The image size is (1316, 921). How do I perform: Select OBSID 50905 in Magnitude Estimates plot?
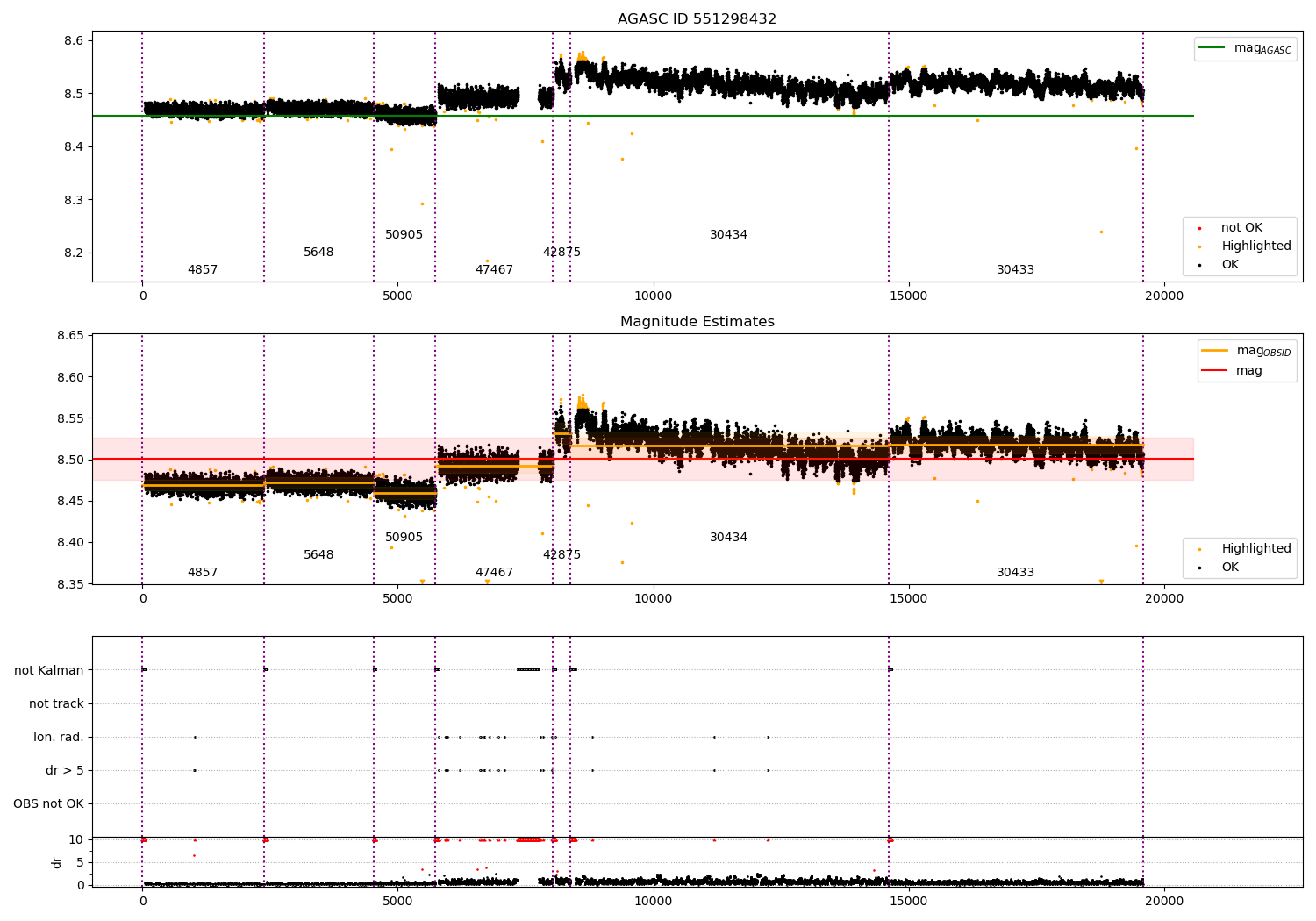click(x=404, y=538)
